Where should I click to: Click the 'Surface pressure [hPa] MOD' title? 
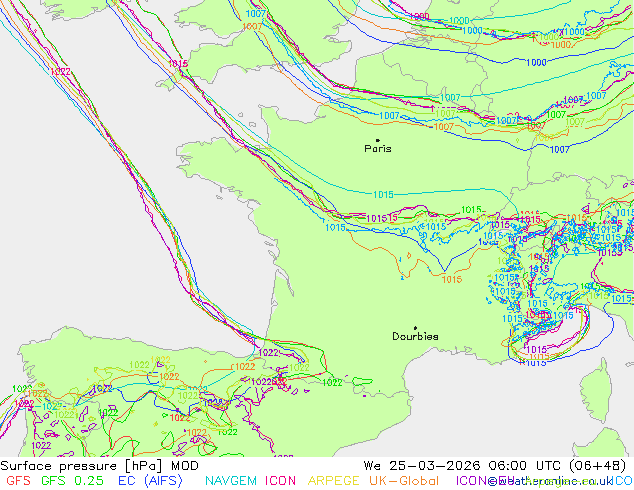coord(99,466)
